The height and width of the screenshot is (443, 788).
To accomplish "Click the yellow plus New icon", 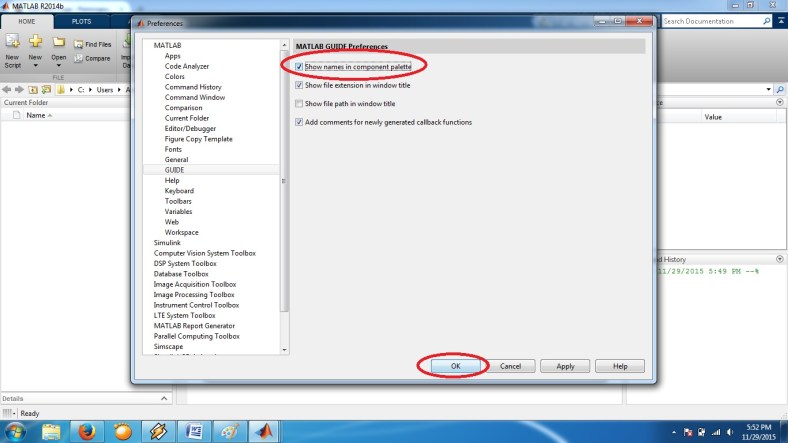I will click(36, 42).
